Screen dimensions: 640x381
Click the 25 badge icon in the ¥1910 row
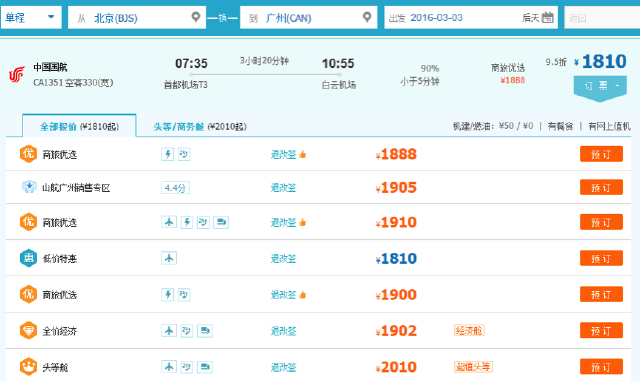click(203, 222)
